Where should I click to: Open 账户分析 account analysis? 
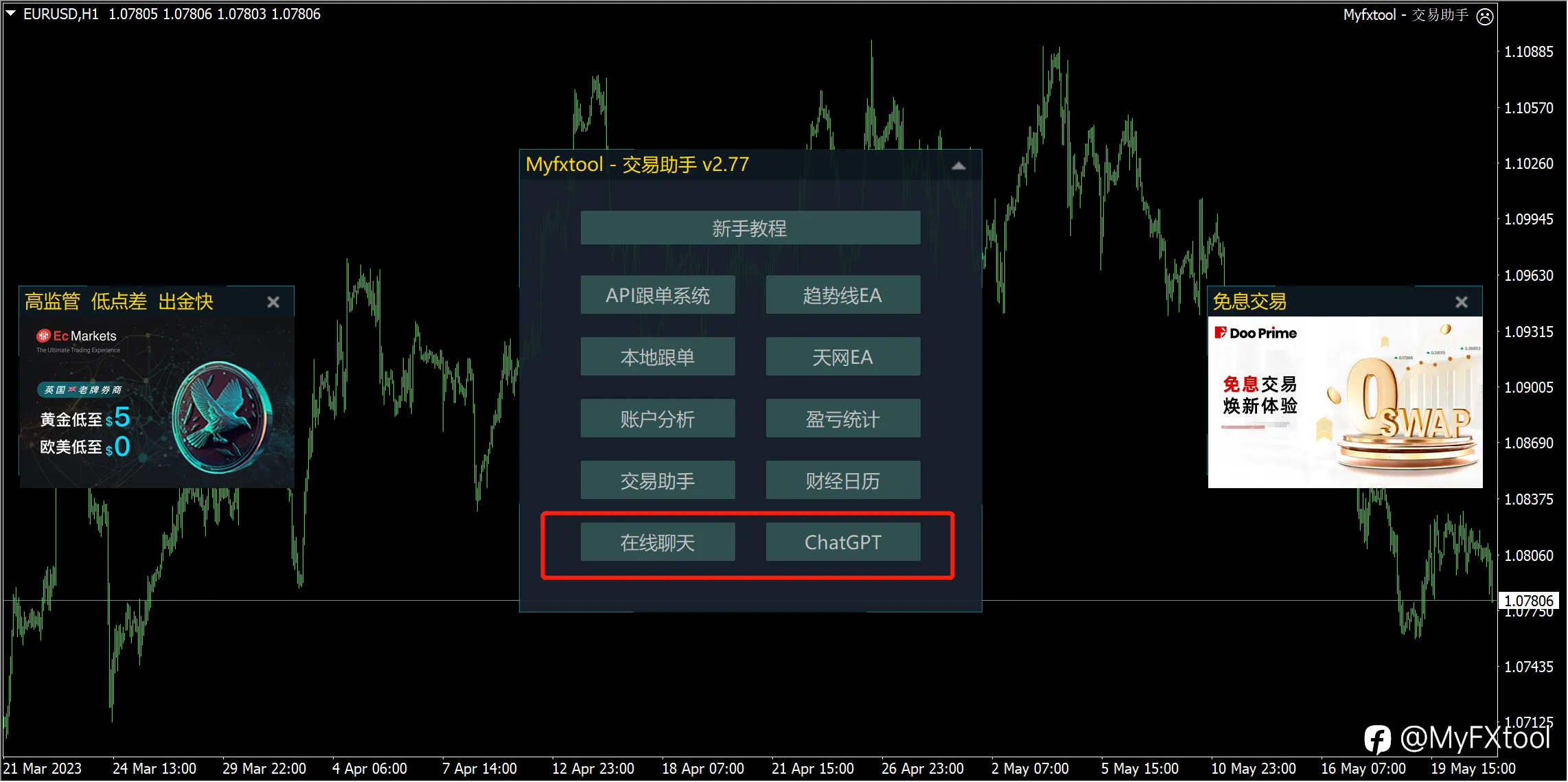coord(658,419)
